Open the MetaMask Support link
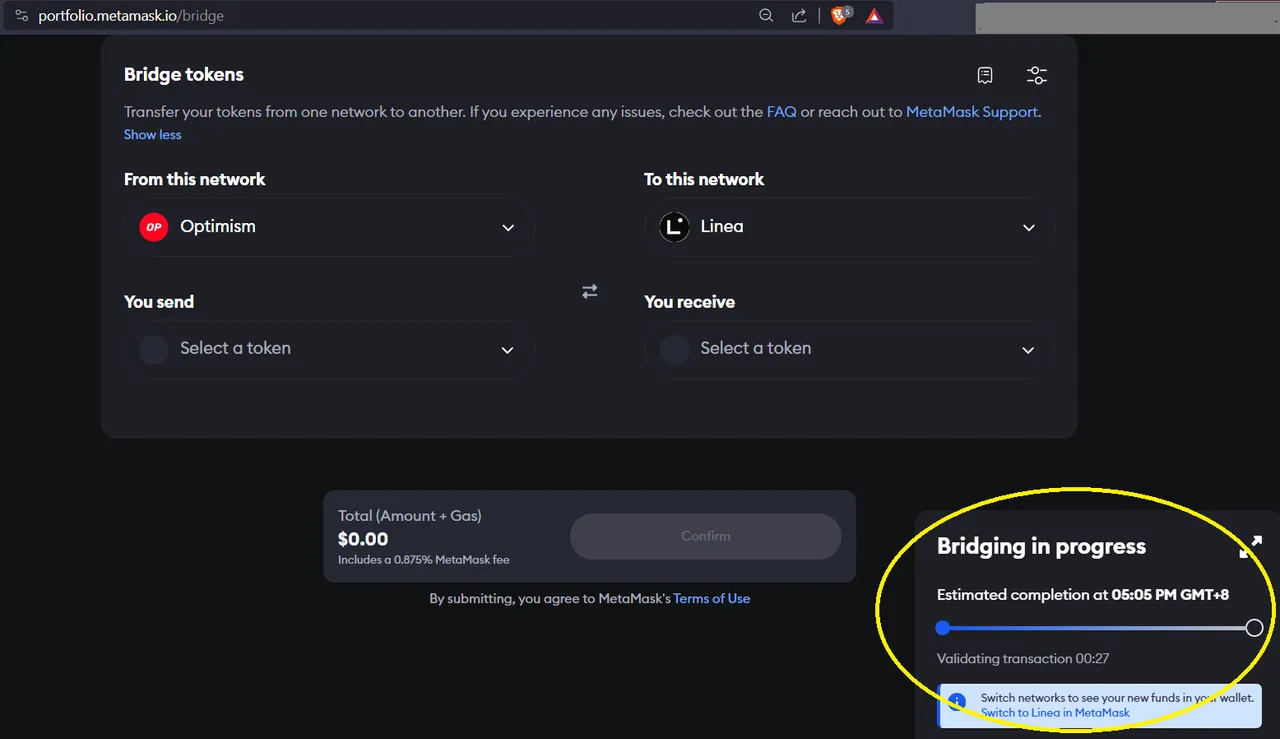Image resolution: width=1280 pixels, height=739 pixels. tap(972, 112)
